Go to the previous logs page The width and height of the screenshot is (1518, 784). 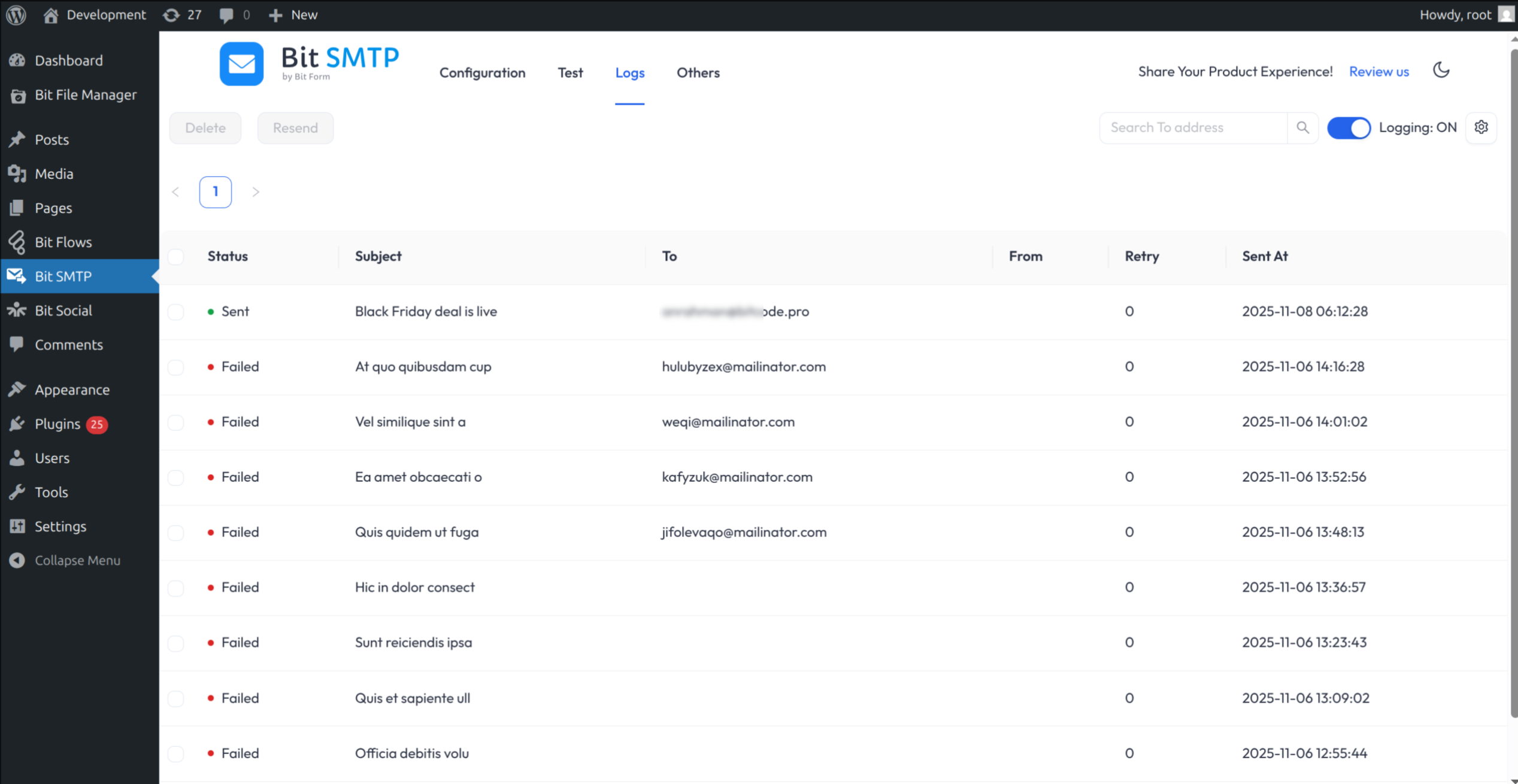pos(175,192)
